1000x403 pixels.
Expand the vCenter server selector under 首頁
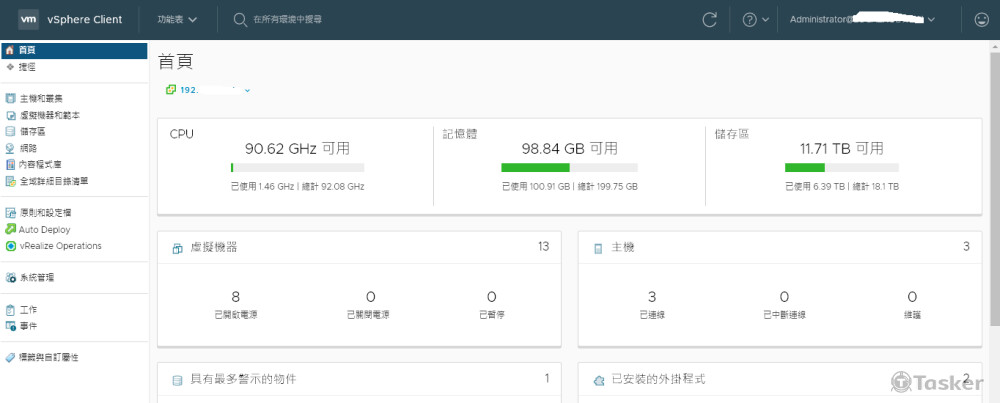click(247, 90)
